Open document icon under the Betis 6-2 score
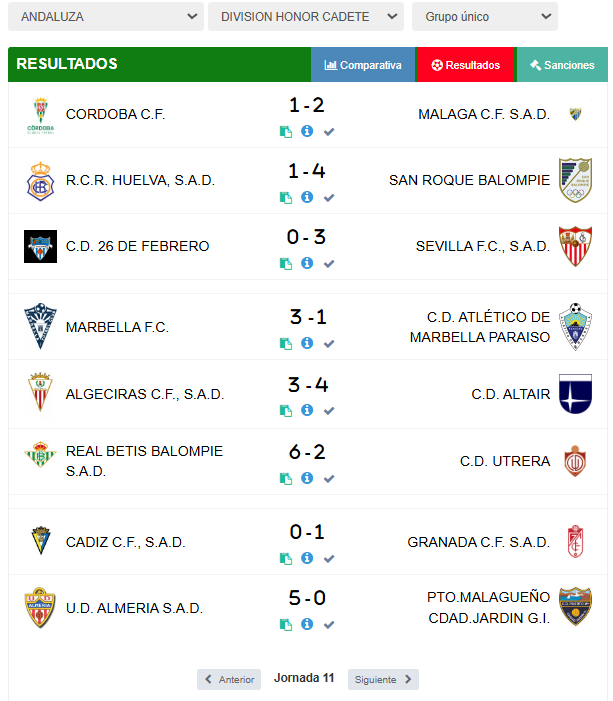The height and width of the screenshot is (701, 613). (286, 478)
